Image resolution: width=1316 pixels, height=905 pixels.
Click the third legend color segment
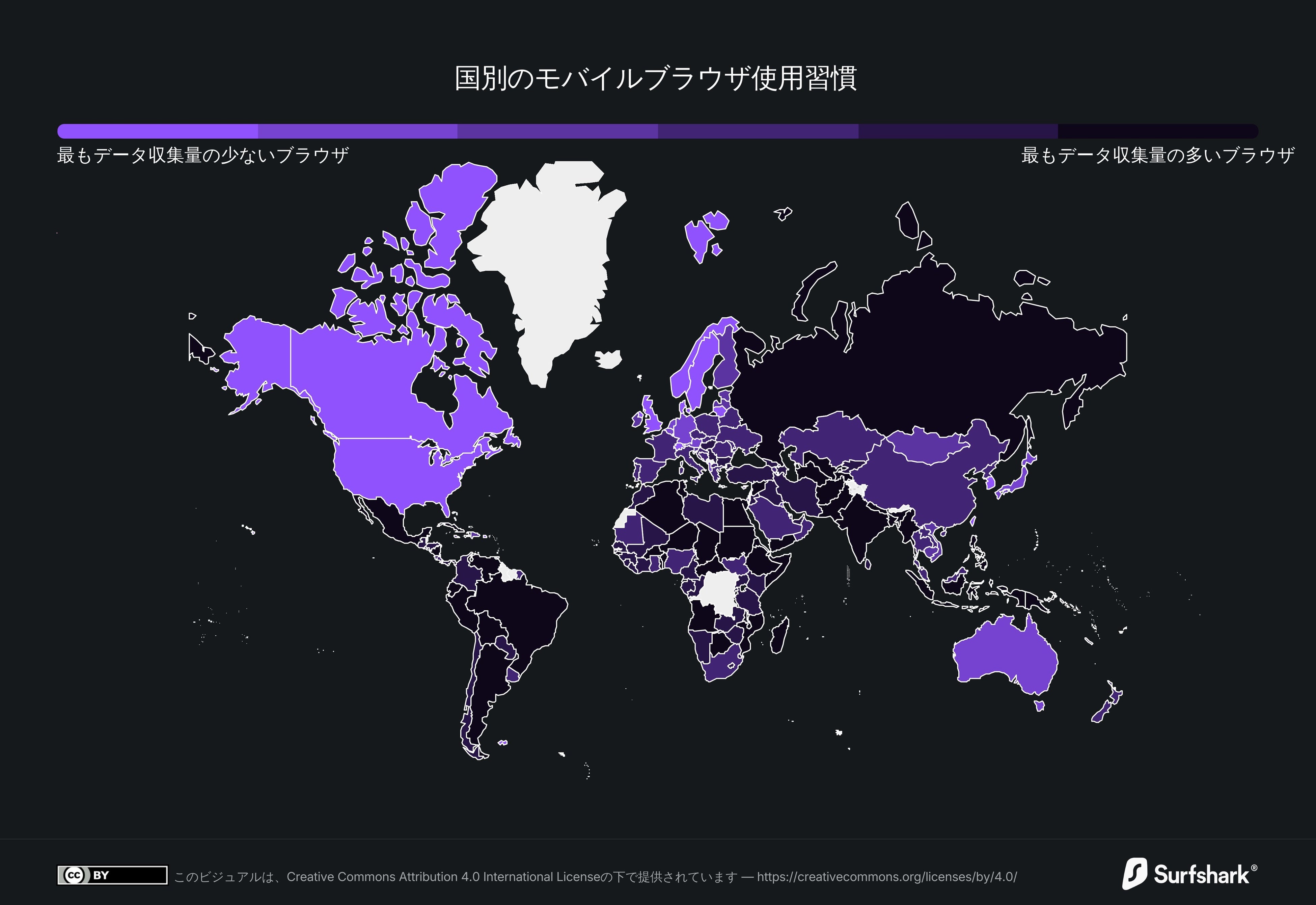pyautogui.click(x=558, y=131)
